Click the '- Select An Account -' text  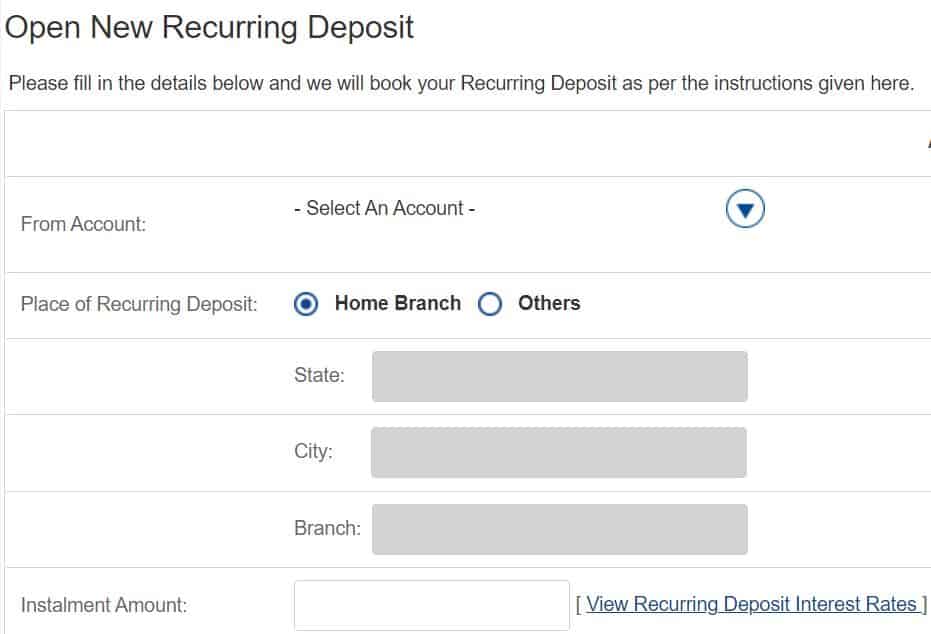(x=384, y=208)
